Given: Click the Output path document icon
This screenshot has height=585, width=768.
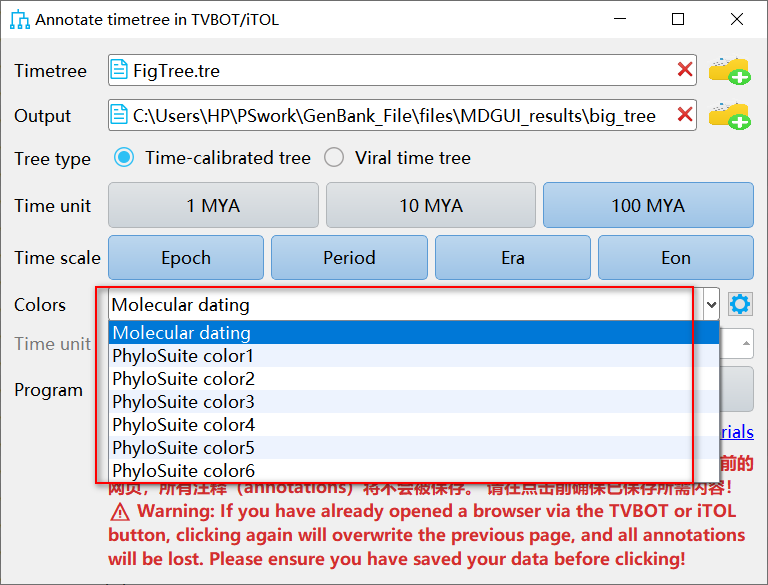Looking at the screenshot, I should coord(119,115).
